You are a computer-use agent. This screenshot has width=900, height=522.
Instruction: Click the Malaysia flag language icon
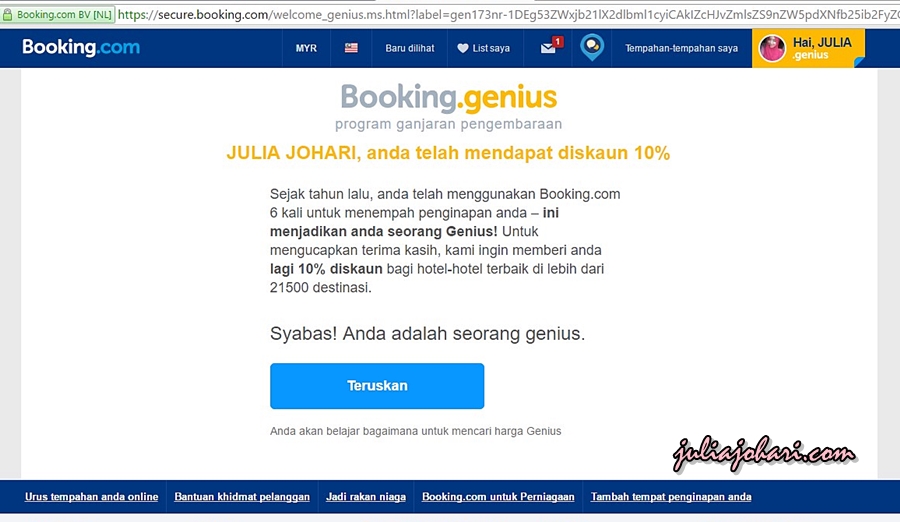coord(351,48)
